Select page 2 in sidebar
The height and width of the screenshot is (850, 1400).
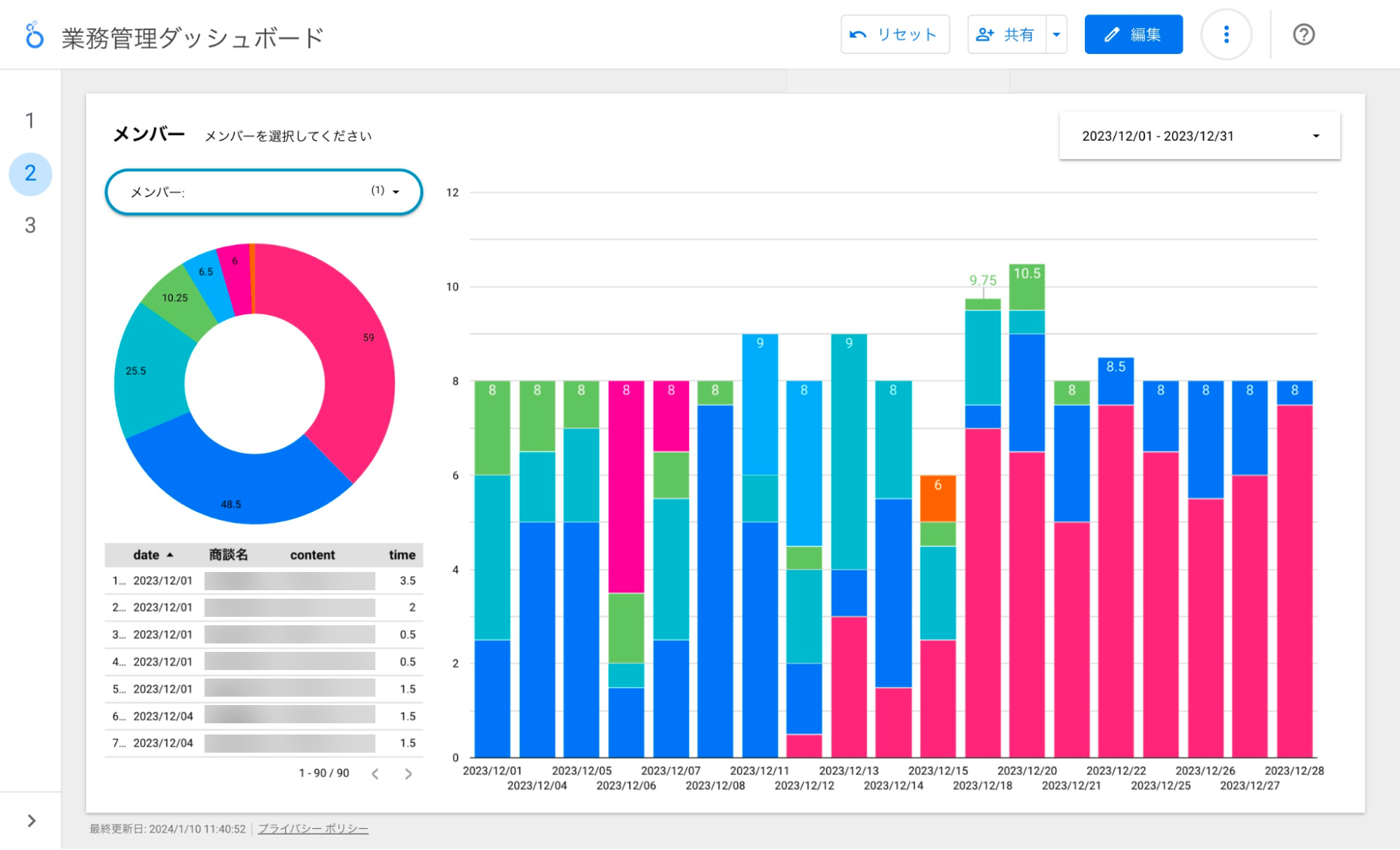point(30,173)
